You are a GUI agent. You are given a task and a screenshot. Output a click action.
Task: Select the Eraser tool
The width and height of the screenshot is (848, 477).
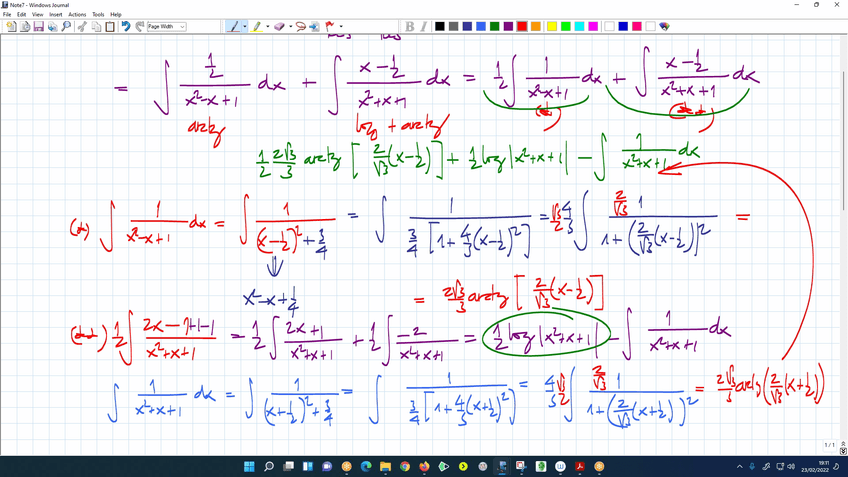pyautogui.click(x=279, y=26)
